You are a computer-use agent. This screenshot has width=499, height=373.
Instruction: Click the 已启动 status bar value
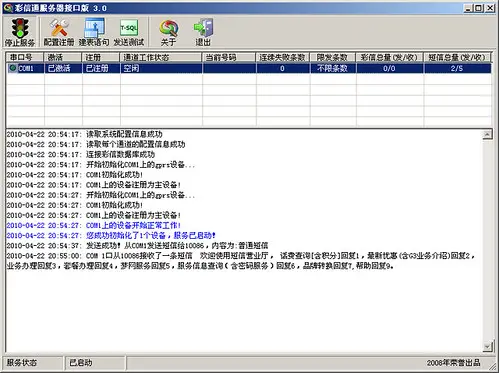81,363
